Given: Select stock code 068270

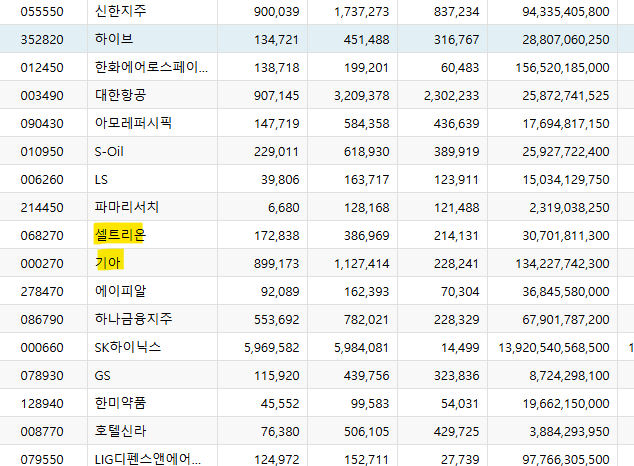Looking at the screenshot, I should (42, 236).
